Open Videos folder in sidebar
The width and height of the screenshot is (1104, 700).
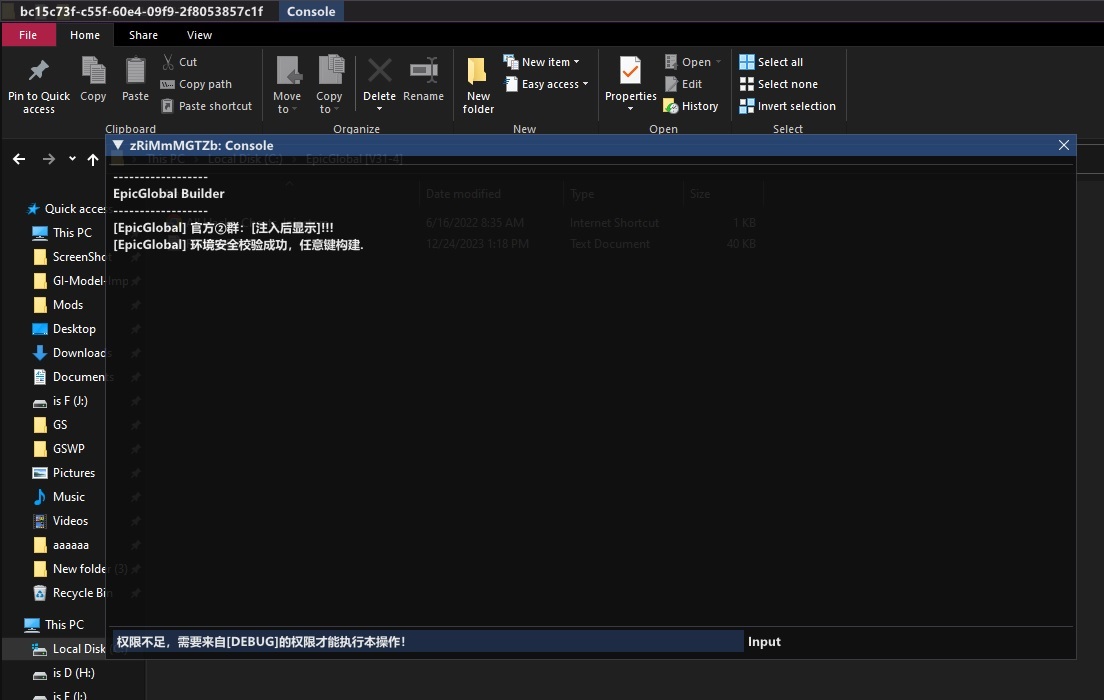[61, 520]
